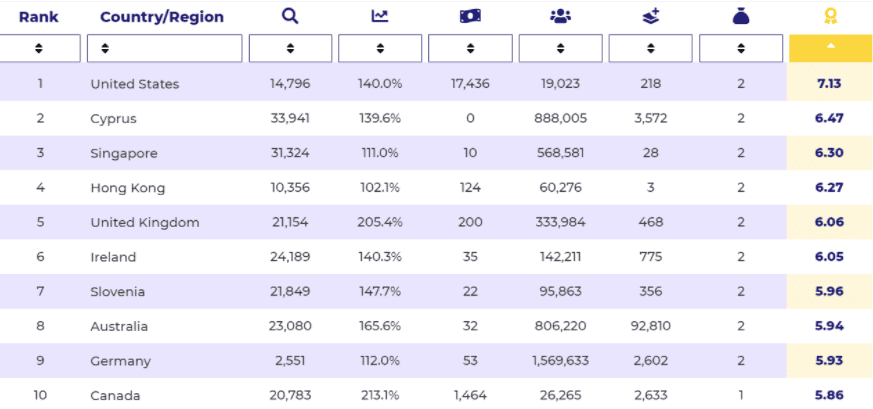Select the United States row
The width and height of the screenshot is (873, 409).
coord(135,84)
